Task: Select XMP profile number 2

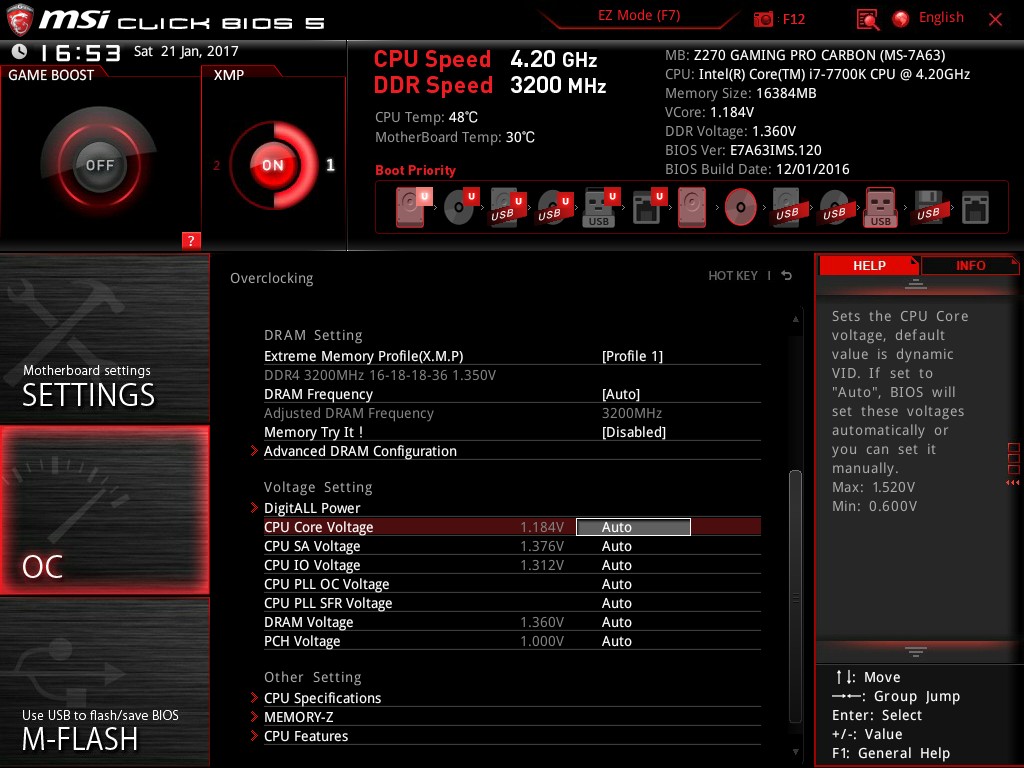Action: click(x=217, y=165)
